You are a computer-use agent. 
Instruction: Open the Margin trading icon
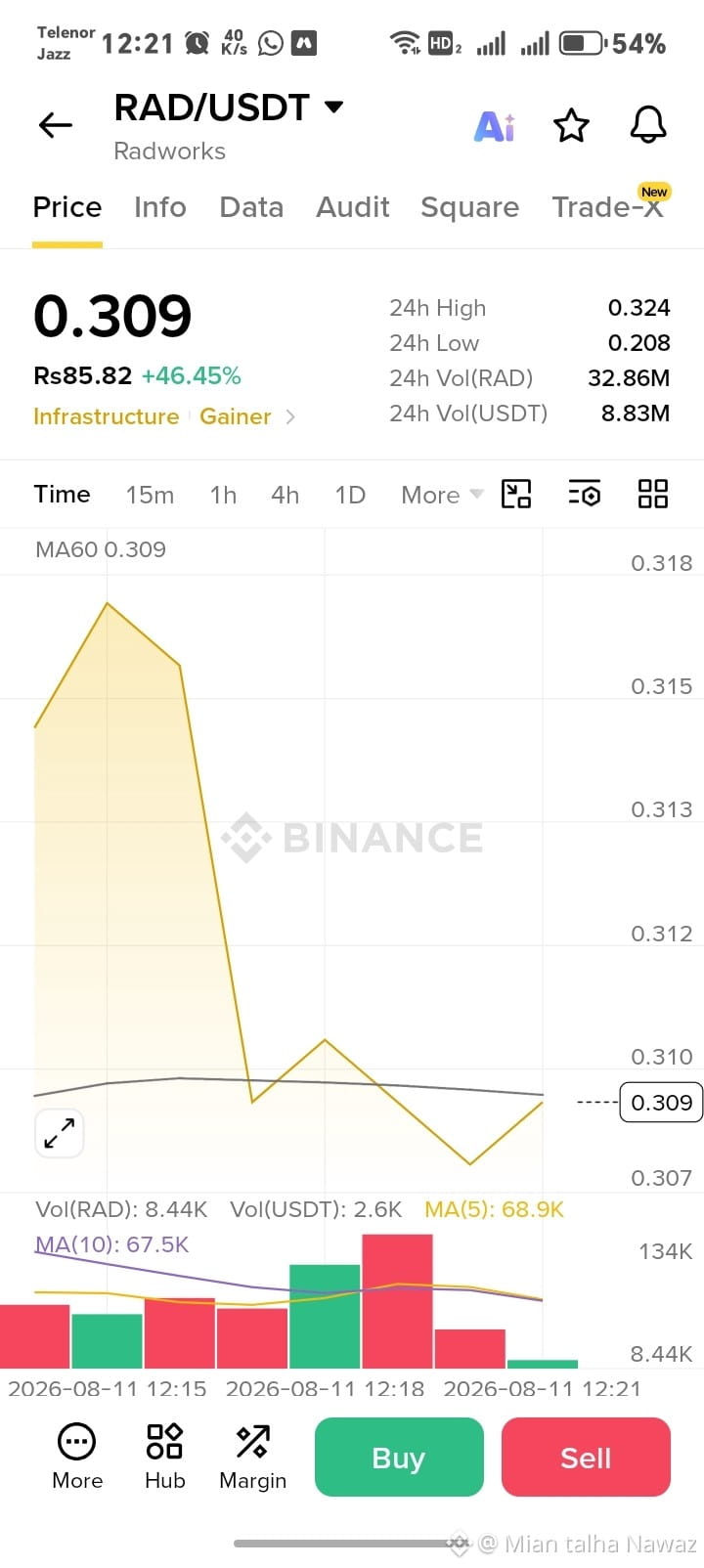[x=252, y=1457]
